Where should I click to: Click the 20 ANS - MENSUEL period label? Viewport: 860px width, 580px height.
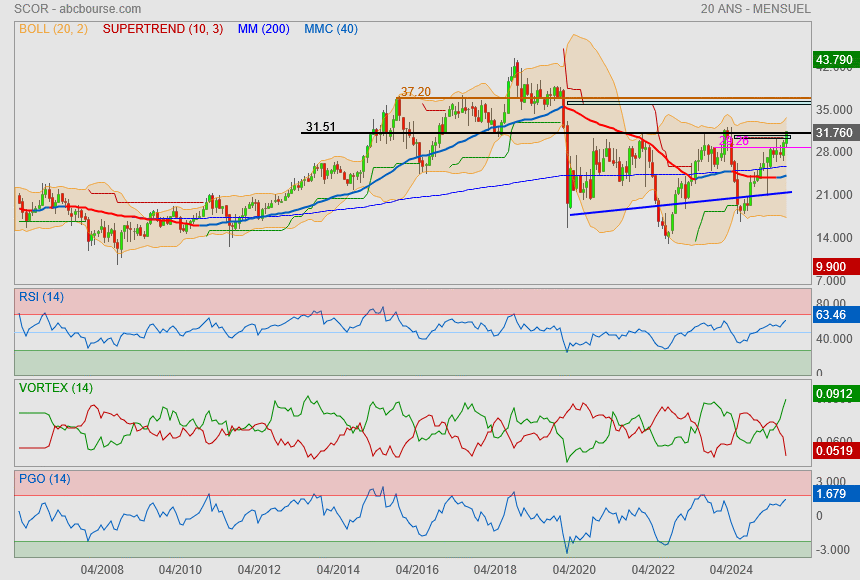pos(756,9)
